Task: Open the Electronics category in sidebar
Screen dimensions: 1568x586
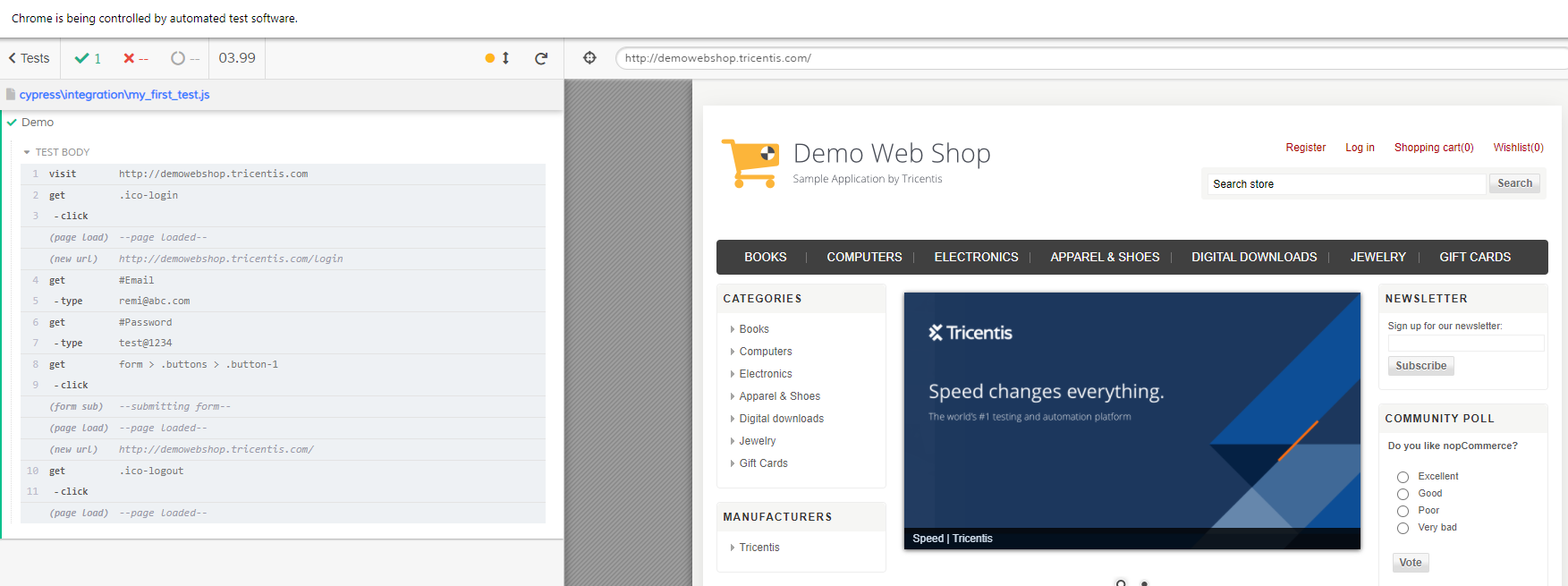Action: tap(766, 374)
